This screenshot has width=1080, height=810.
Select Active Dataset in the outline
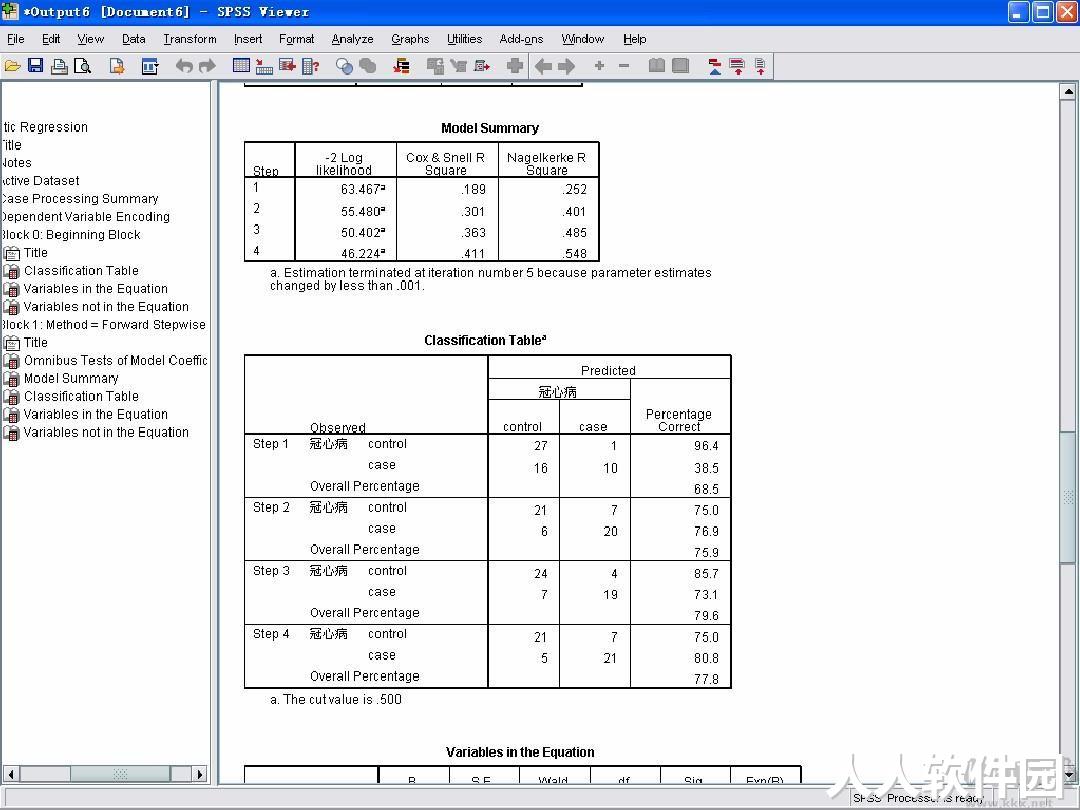[x=40, y=181]
